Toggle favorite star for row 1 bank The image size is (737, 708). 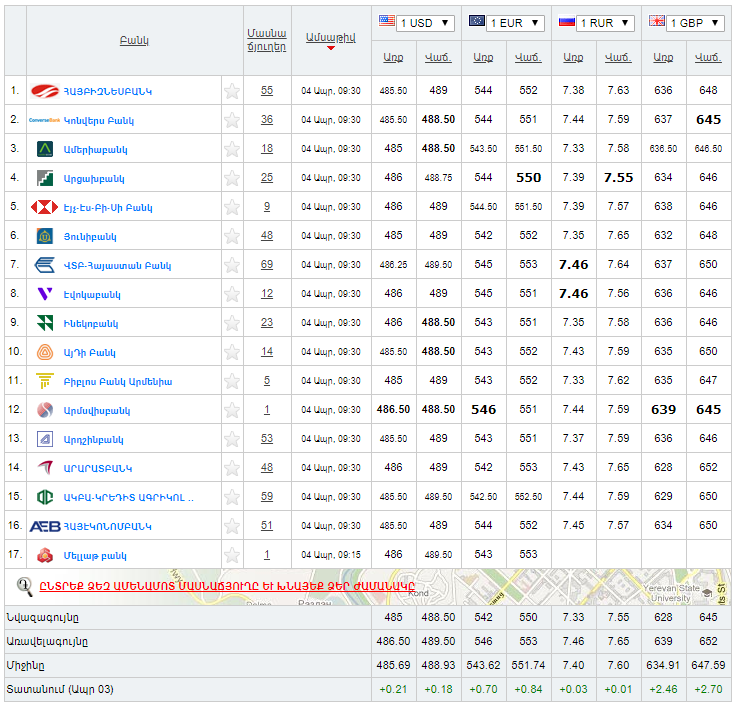tap(232, 91)
